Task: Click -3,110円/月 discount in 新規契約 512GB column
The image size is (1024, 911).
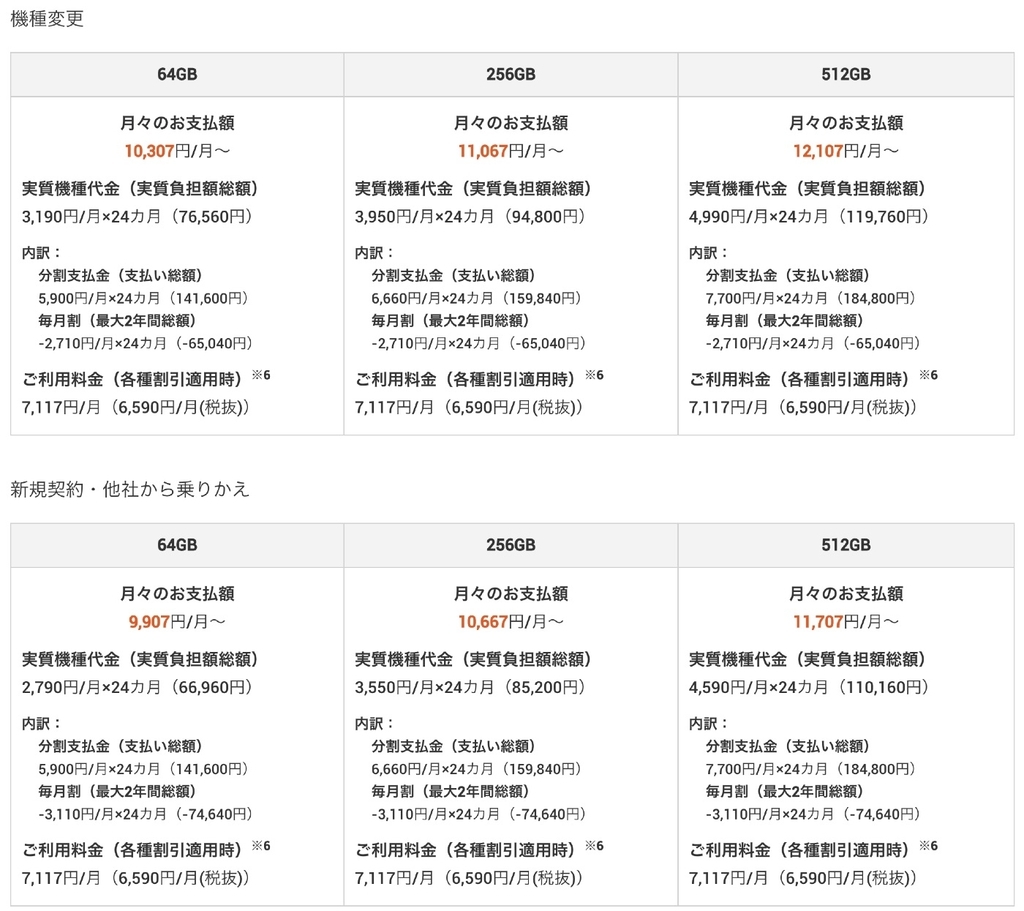Action: click(x=813, y=814)
